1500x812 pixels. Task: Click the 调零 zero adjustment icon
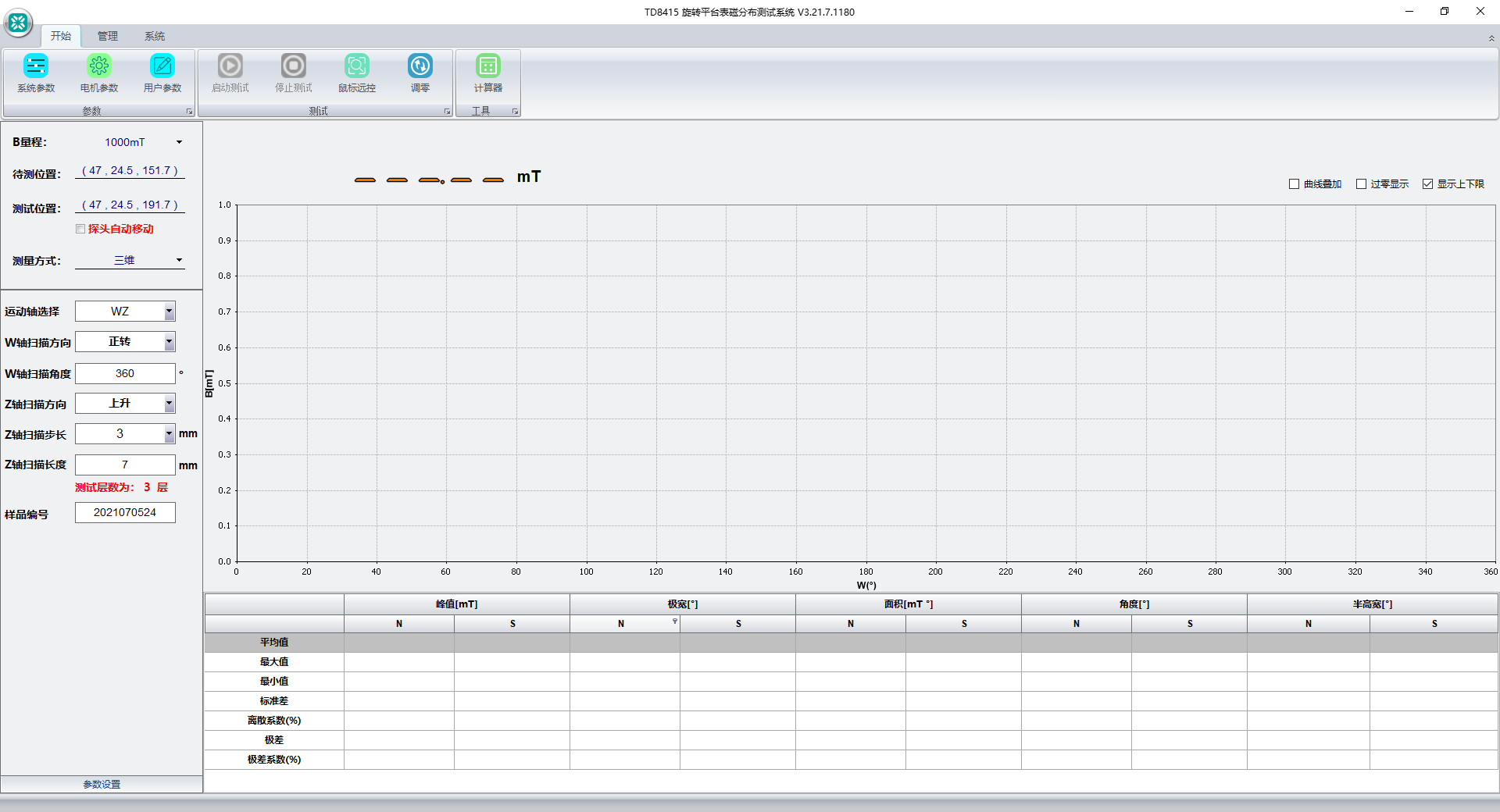420,66
